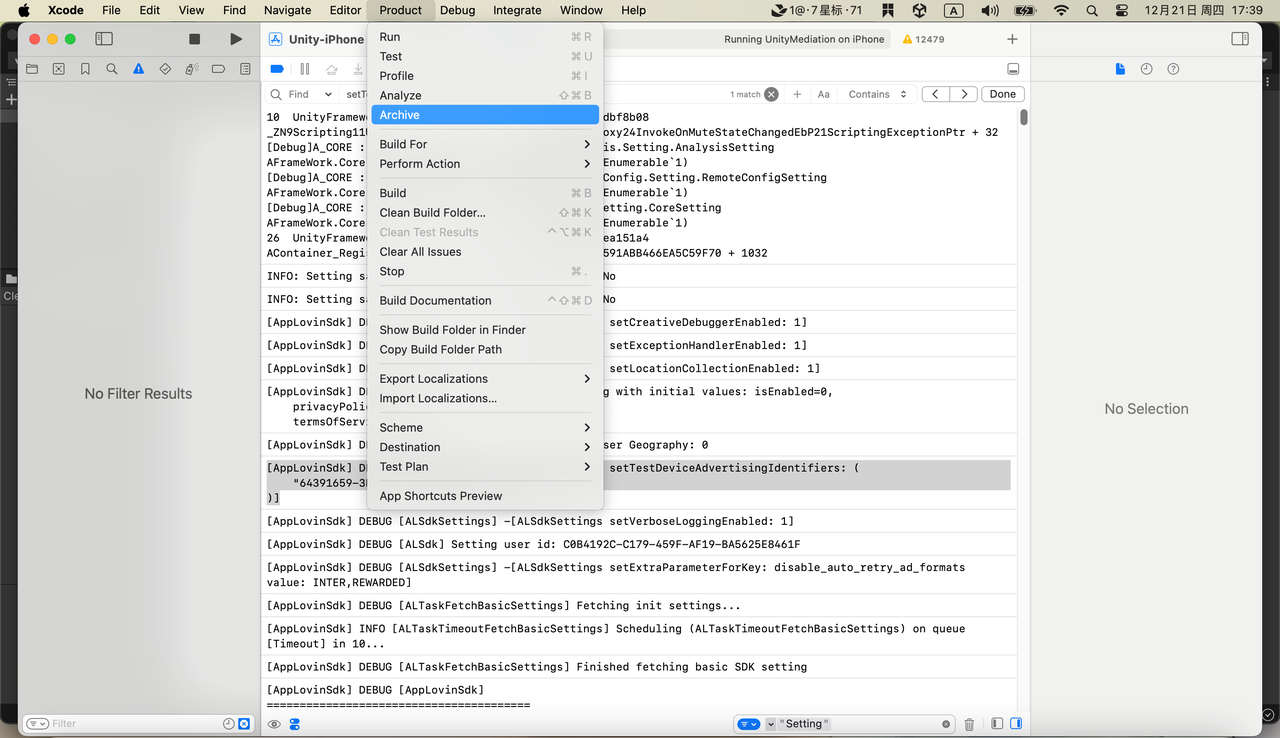Open the File inspector icon
Viewport: 1280px width, 738px height.
[1120, 69]
